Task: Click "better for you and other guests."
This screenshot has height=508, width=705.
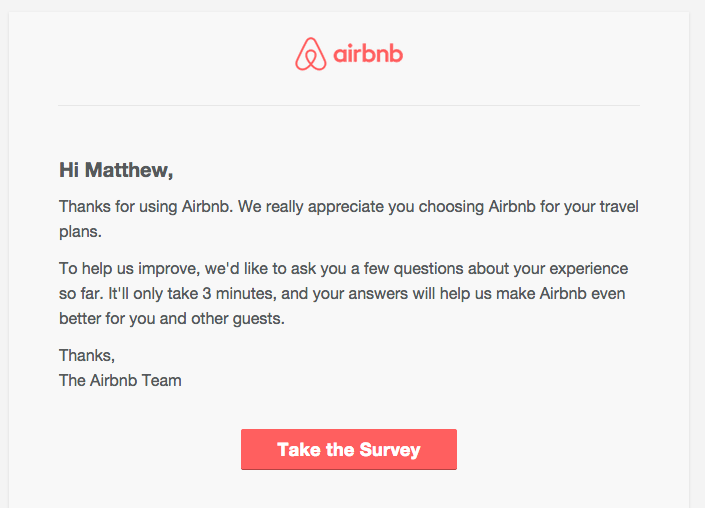Action: [172, 320]
